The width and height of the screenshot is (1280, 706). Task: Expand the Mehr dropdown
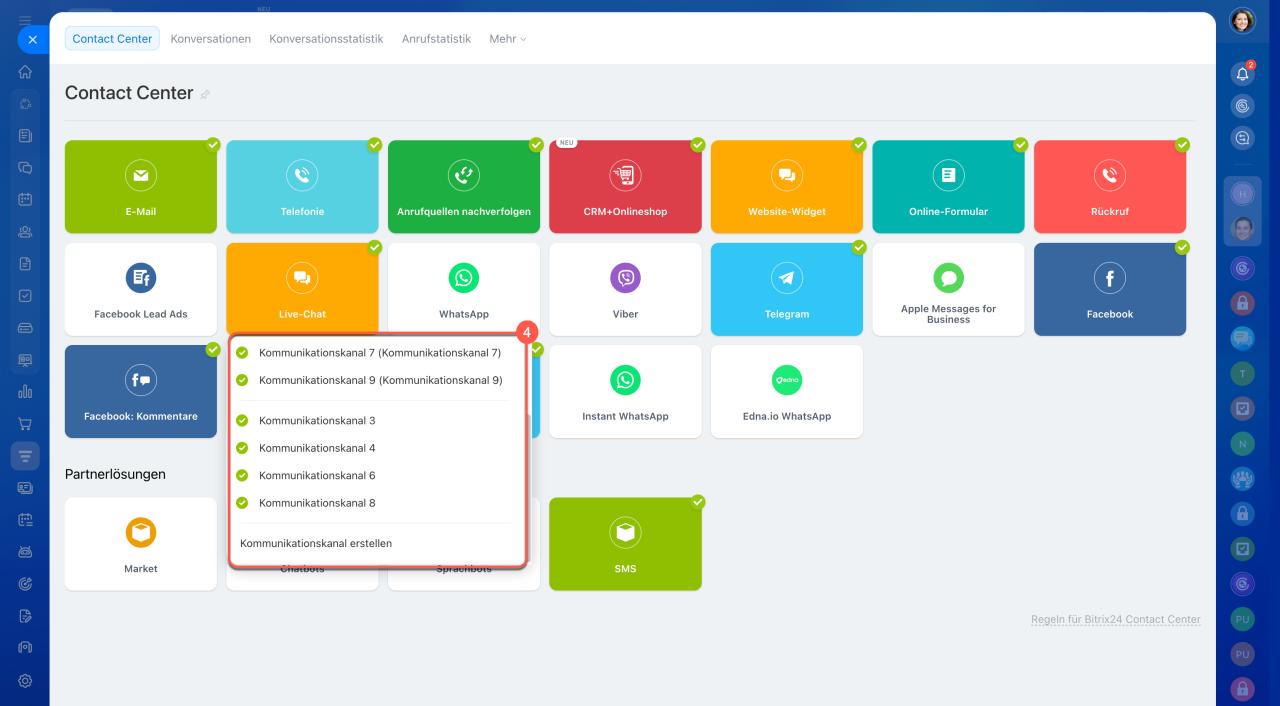click(x=507, y=39)
